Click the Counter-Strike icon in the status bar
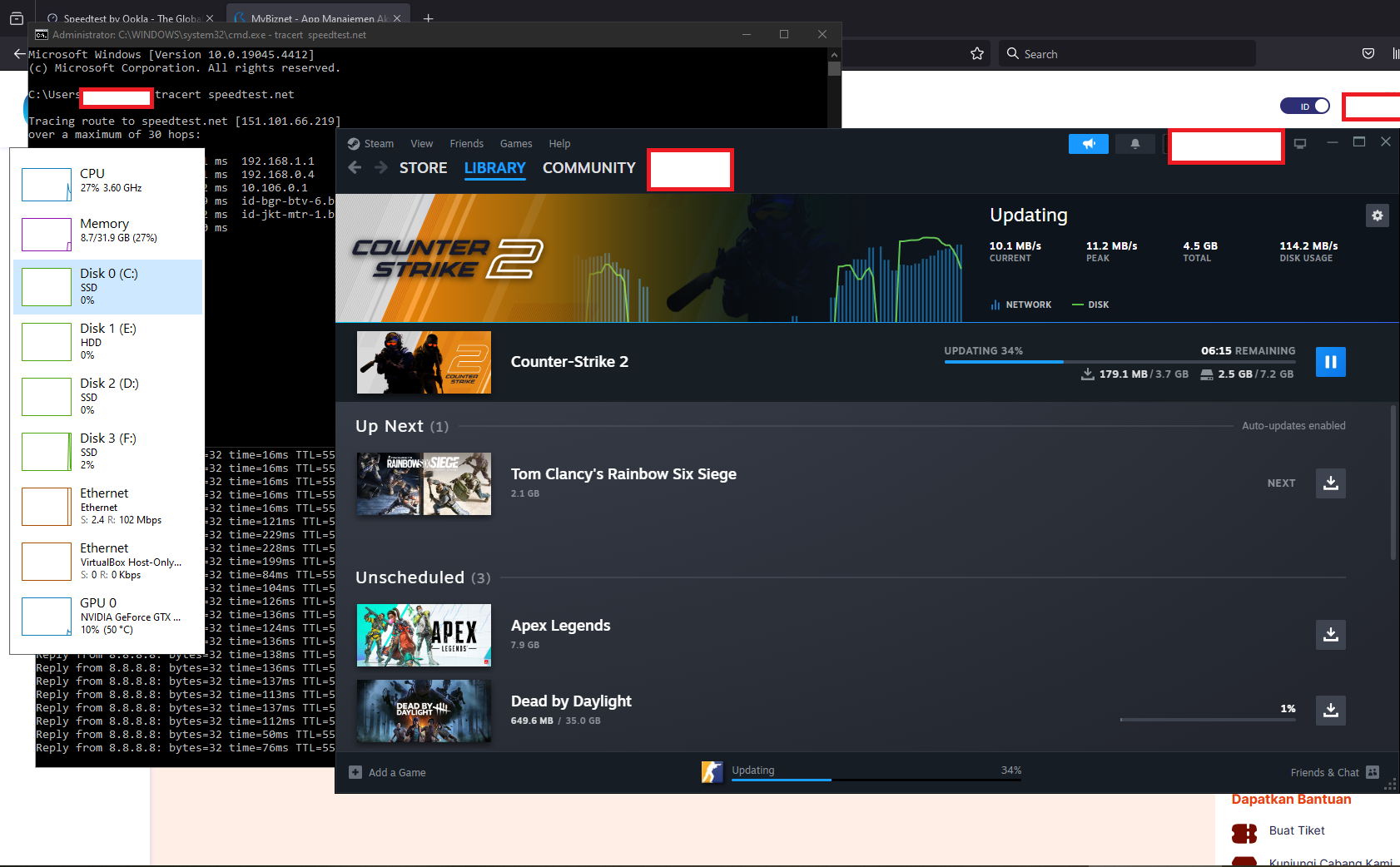1400x867 pixels. tap(712, 771)
